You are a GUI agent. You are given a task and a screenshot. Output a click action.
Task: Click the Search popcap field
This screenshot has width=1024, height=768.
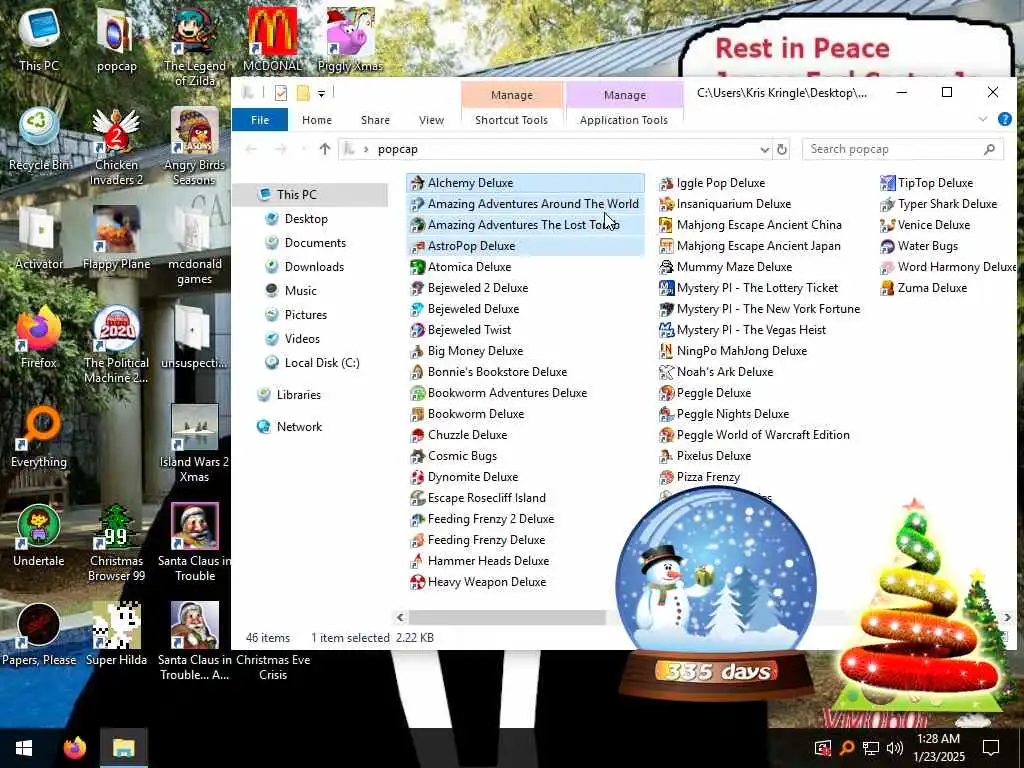coord(903,150)
